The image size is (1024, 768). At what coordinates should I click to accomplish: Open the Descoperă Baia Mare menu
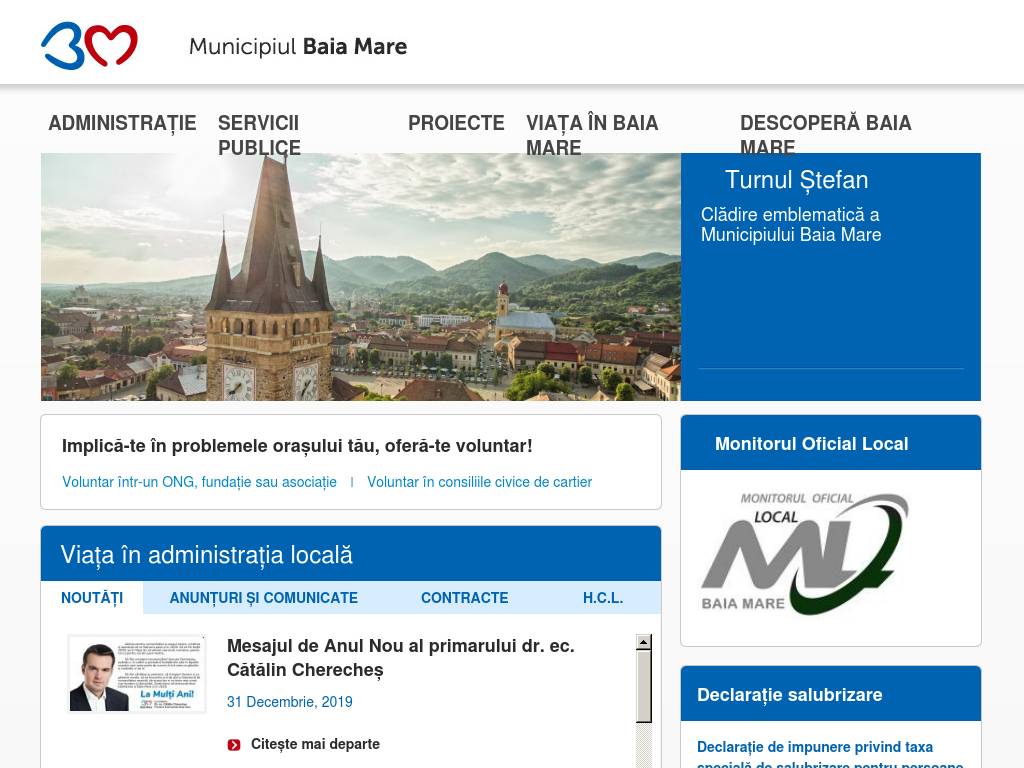click(x=825, y=135)
